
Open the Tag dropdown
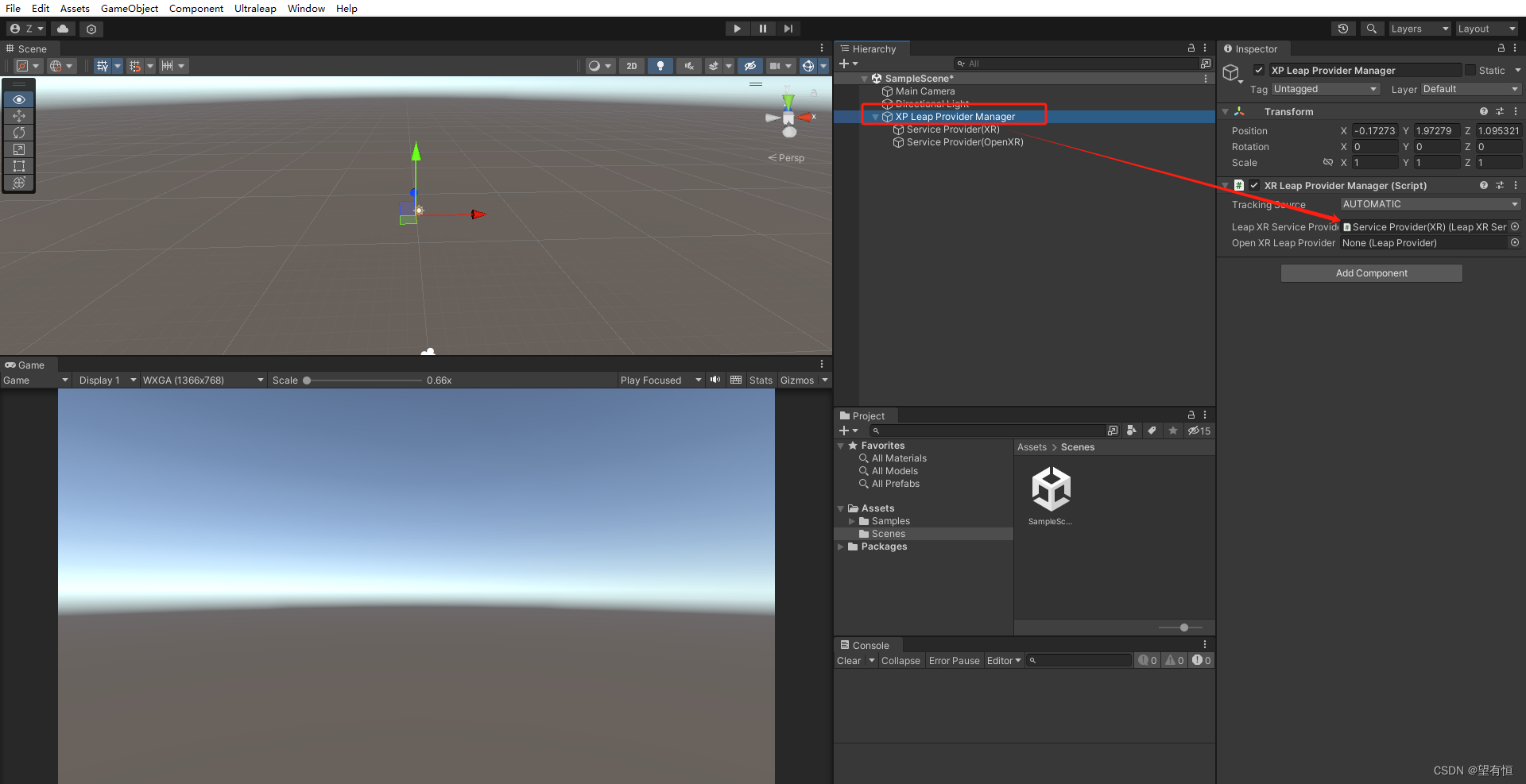coord(1326,89)
